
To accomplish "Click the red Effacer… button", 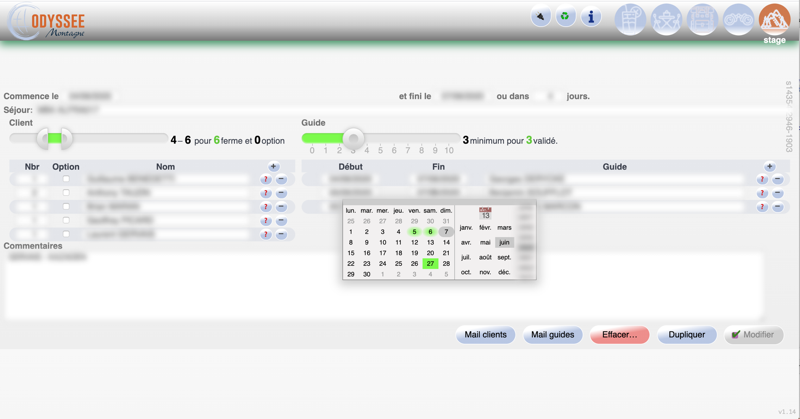I will coord(619,335).
